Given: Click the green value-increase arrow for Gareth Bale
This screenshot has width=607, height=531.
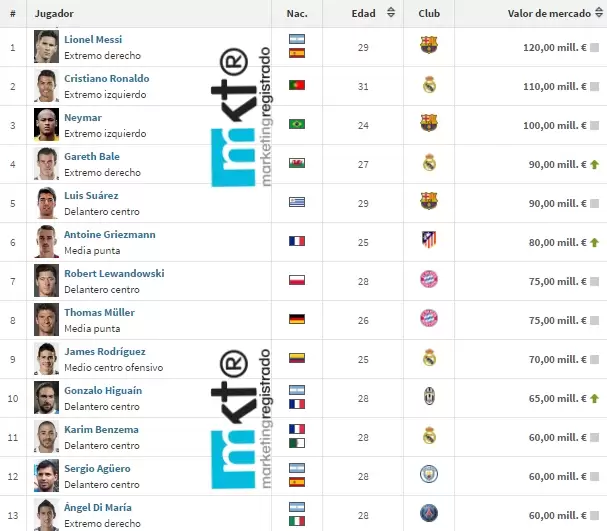Looking at the screenshot, I should pos(594,164).
